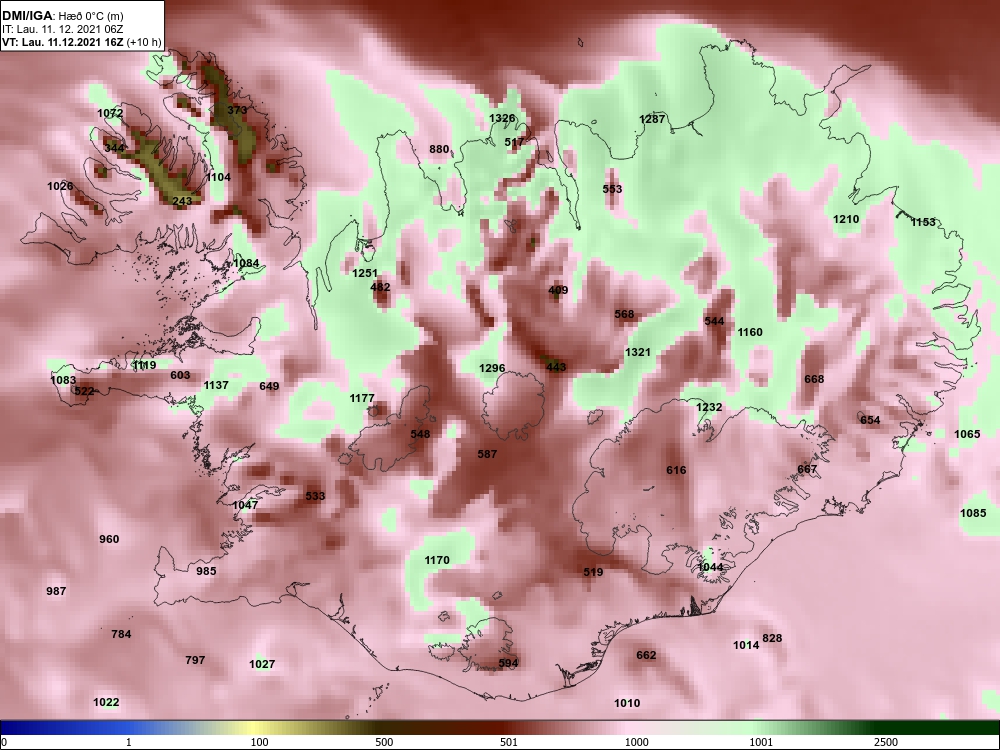Click the map value 1104
This screenshot has width=1000, height=750.
218,177
